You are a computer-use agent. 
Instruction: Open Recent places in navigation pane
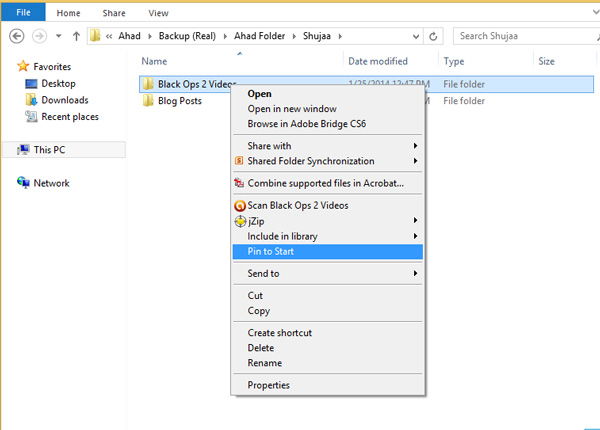point(70,117)
